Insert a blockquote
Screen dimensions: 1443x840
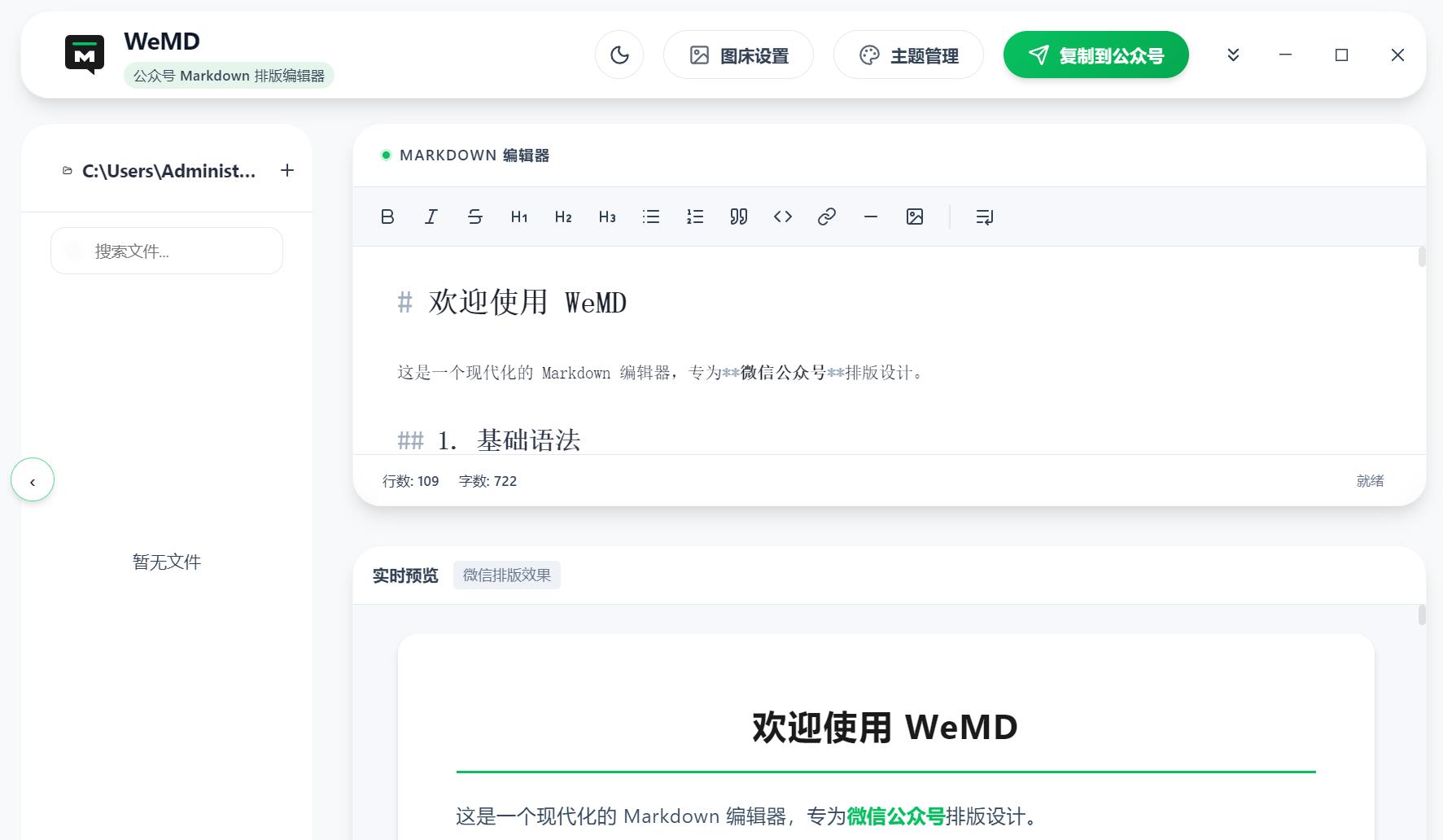[x=739, y=217]
